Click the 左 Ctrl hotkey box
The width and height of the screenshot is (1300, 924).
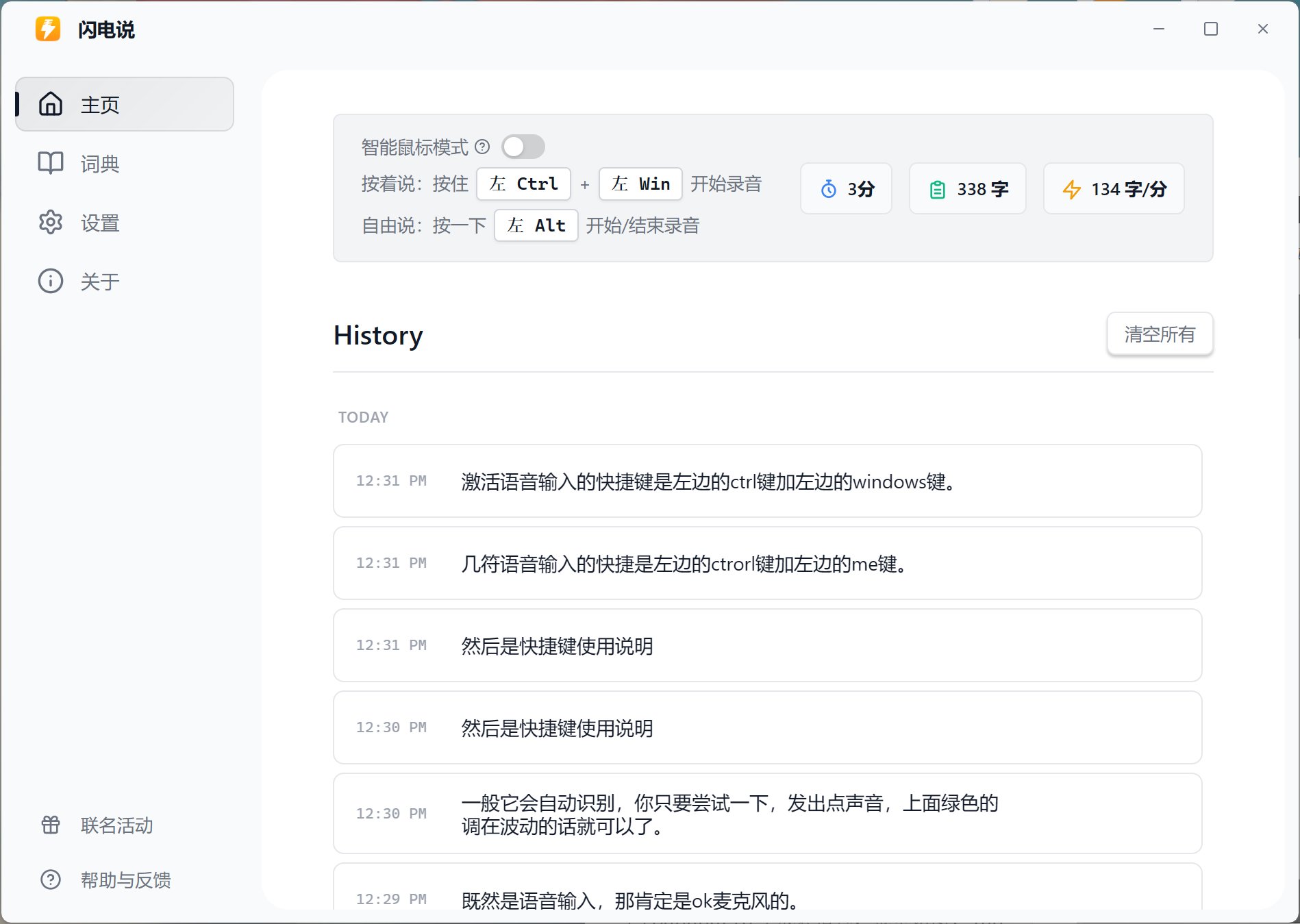(x=523, y=184)
